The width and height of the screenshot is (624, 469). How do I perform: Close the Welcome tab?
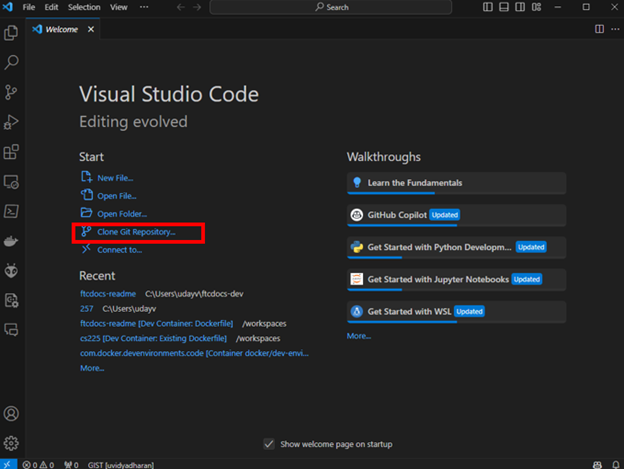pos(91,29)
